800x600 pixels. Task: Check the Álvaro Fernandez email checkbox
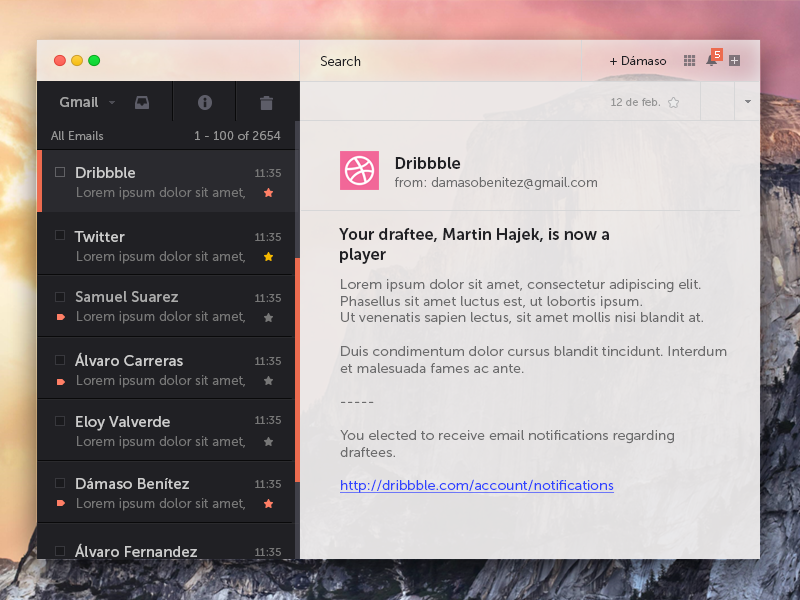(60, 551)
